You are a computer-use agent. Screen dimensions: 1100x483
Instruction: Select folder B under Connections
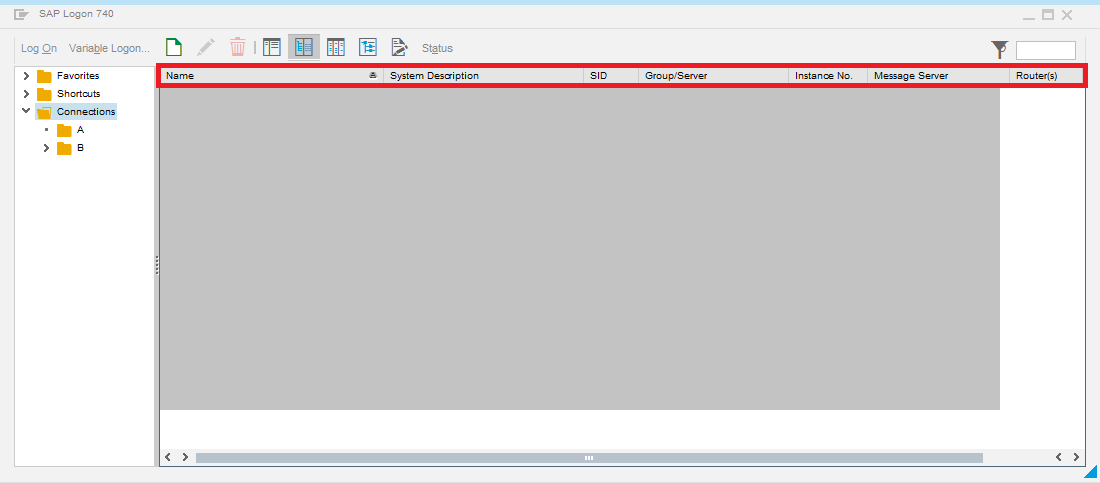pyautogui.click(x=80, y=149)
